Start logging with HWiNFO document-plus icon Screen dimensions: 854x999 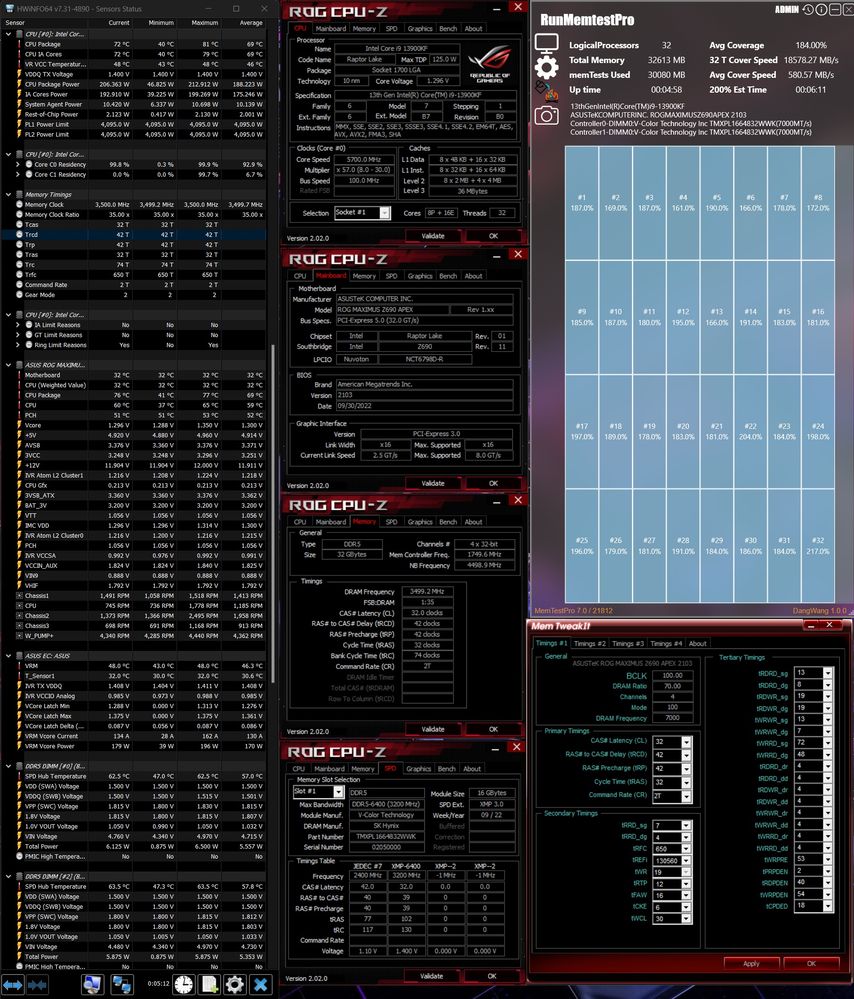pyautogui.click(x=209, y=984)
